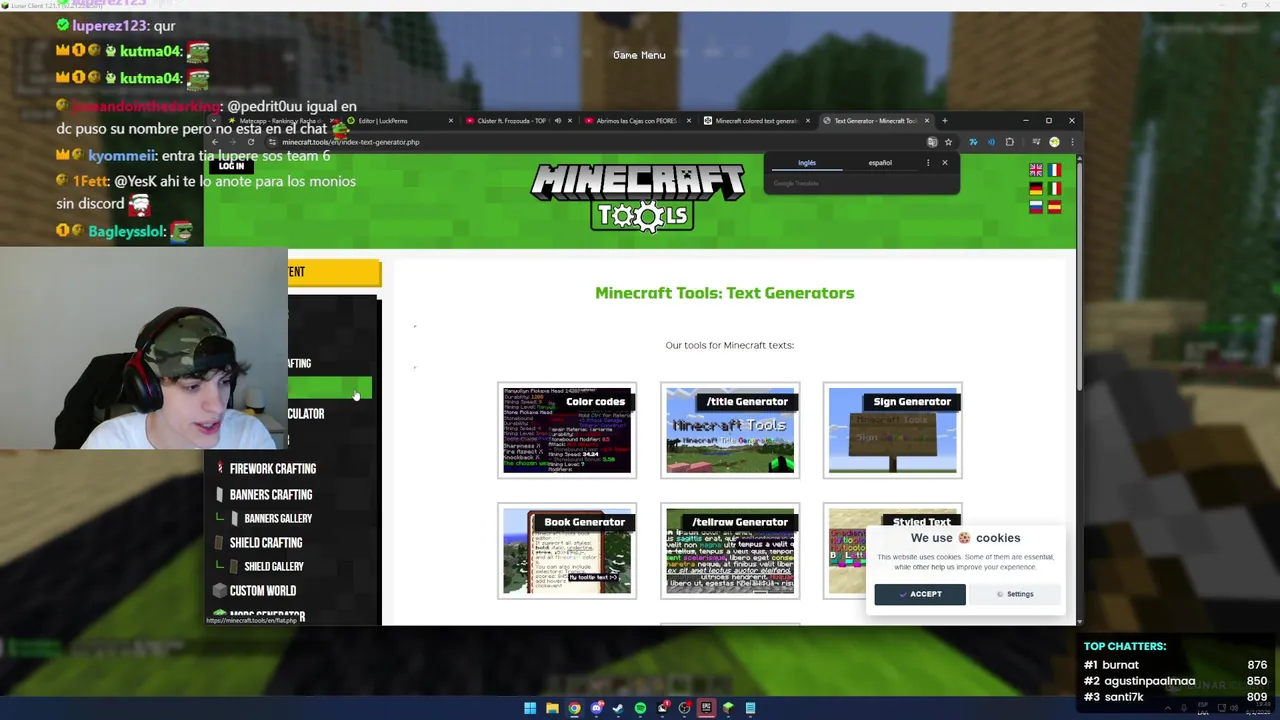Reload the page in the browser

tap(250, 142)
